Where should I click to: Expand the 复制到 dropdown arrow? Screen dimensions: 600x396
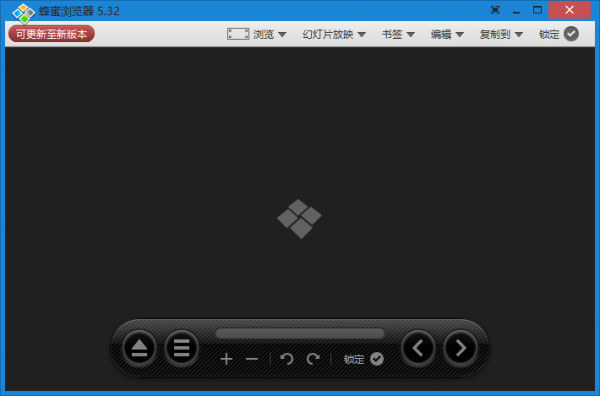coord(518,34)
